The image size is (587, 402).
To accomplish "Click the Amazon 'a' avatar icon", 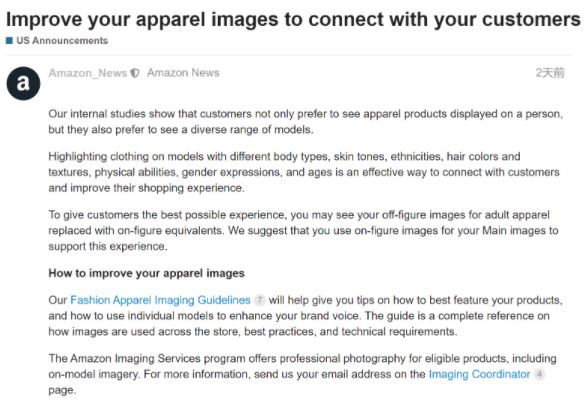I will pyautogui.click(x=23, y=83).
